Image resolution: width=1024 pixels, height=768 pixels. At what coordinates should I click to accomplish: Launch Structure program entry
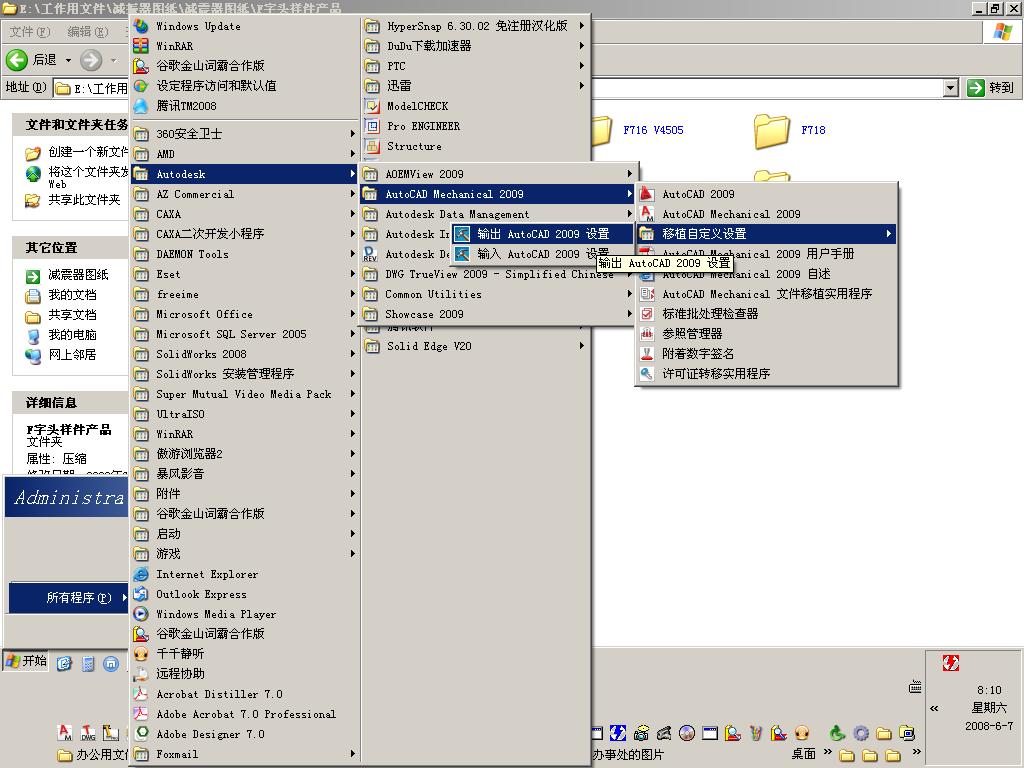[x=475, y=146]
